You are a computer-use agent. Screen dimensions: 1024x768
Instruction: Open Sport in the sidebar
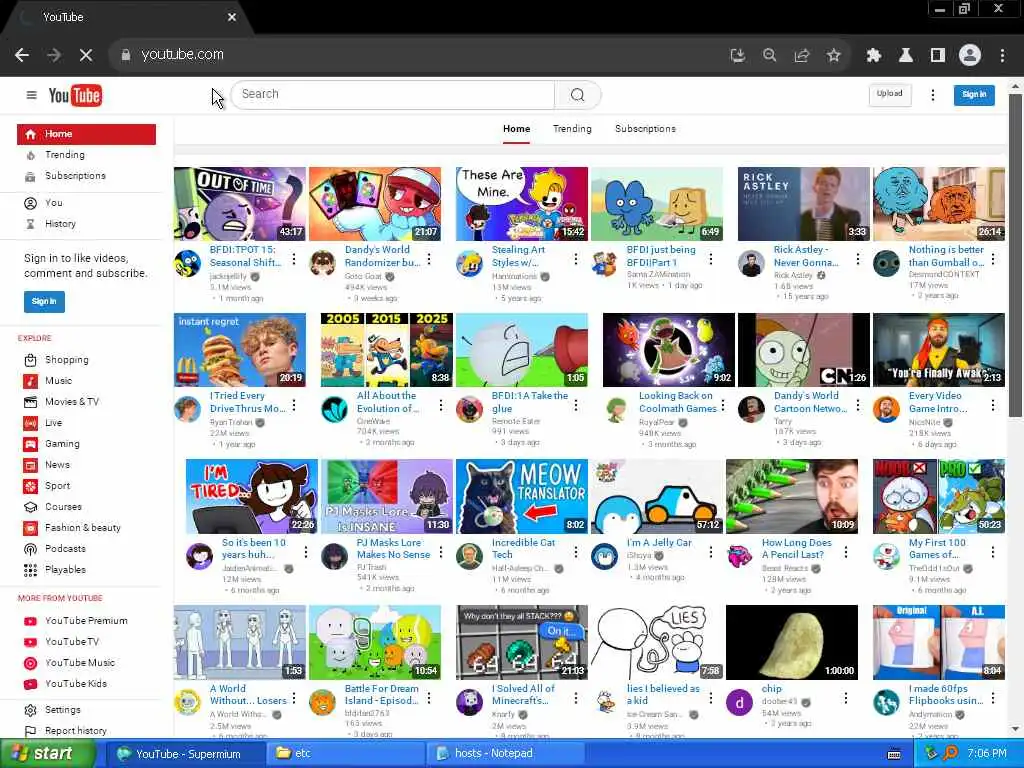[86, 485]
